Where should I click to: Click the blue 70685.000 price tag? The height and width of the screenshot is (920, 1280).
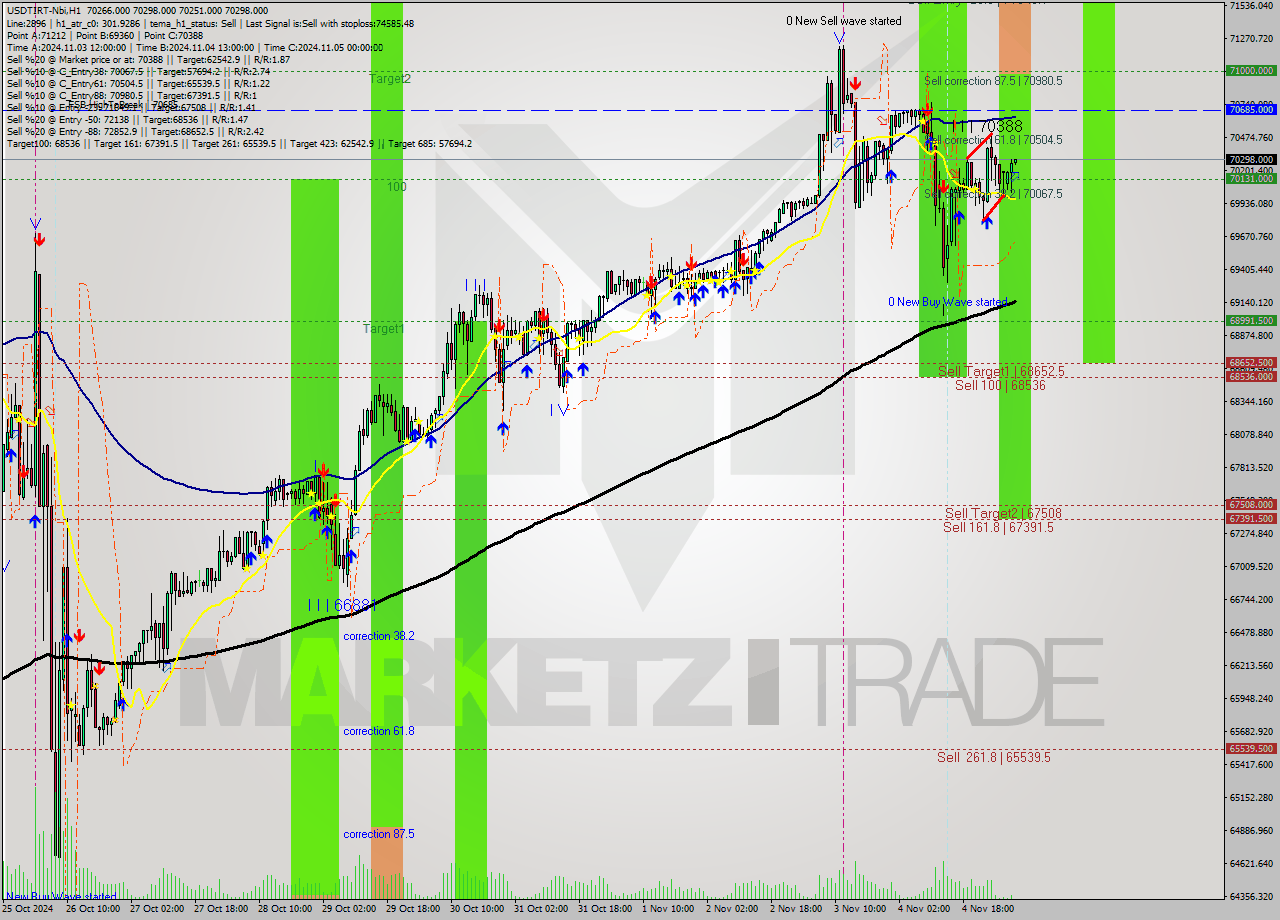click(1251, 110)
